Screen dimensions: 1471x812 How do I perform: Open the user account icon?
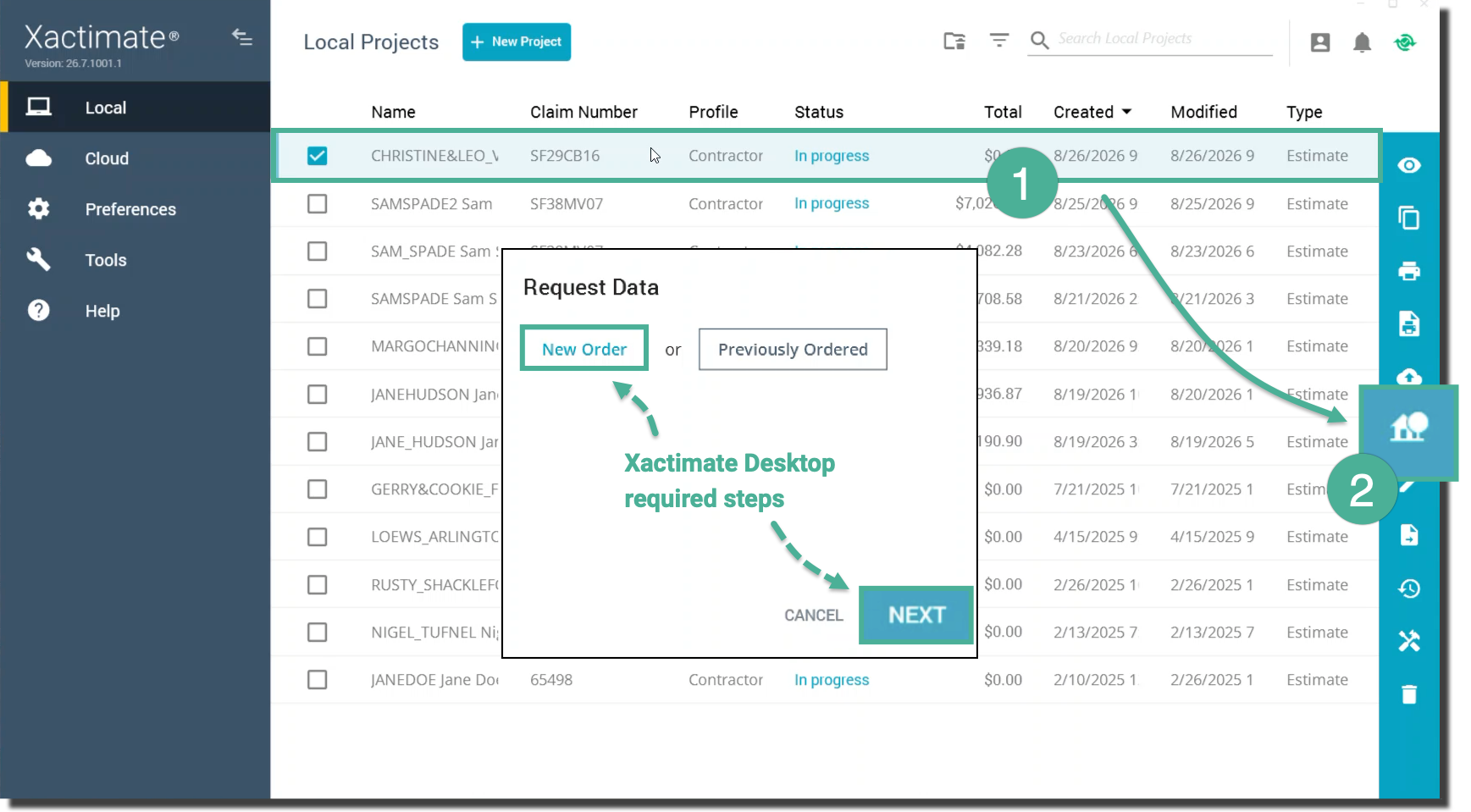pyautogui.click(x=1320, y=42)
